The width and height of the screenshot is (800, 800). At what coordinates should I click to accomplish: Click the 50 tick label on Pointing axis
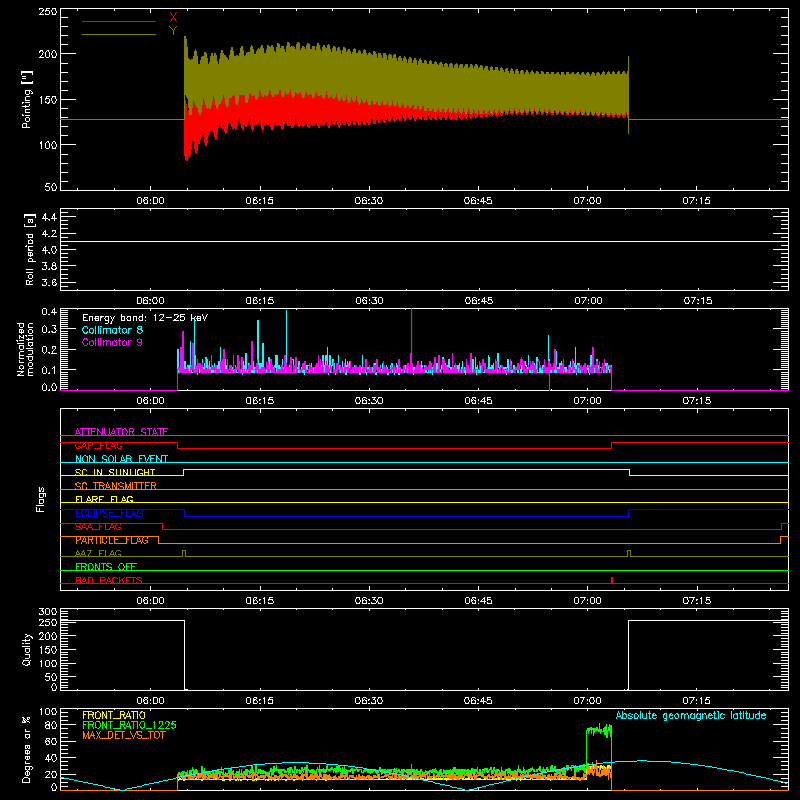point(51,187)
